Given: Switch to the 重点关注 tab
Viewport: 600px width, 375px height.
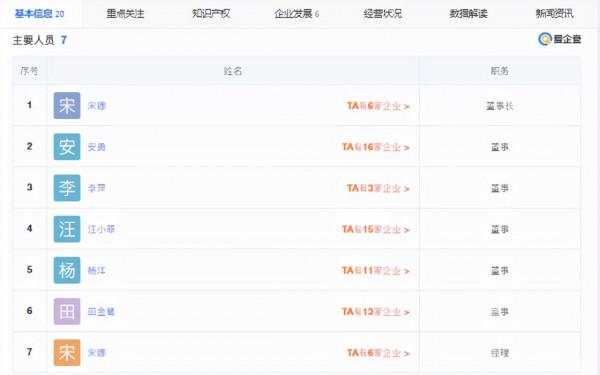Looking at the screenshot, I should click(x=125, y=14).
